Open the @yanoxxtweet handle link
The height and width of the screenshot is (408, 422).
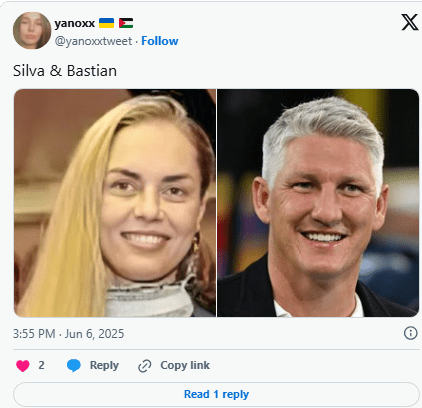point(93,41)
